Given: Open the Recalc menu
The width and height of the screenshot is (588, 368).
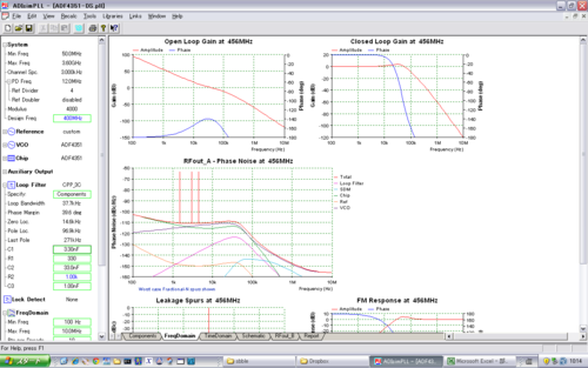Looking at the screenshot, I should pyautogui.click(x=69, y=16).
